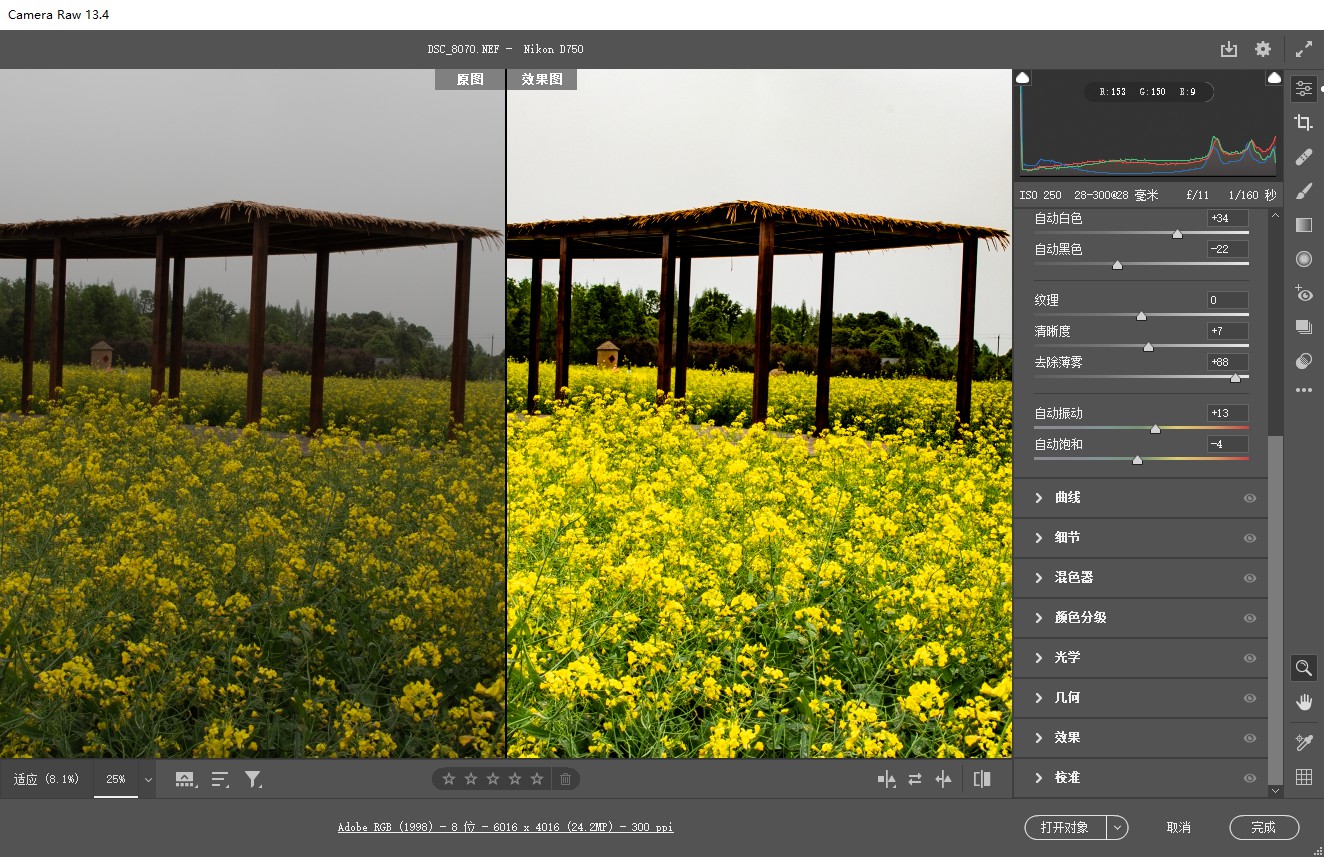Open the zoom level dropdown arrow

coord(148,779)
